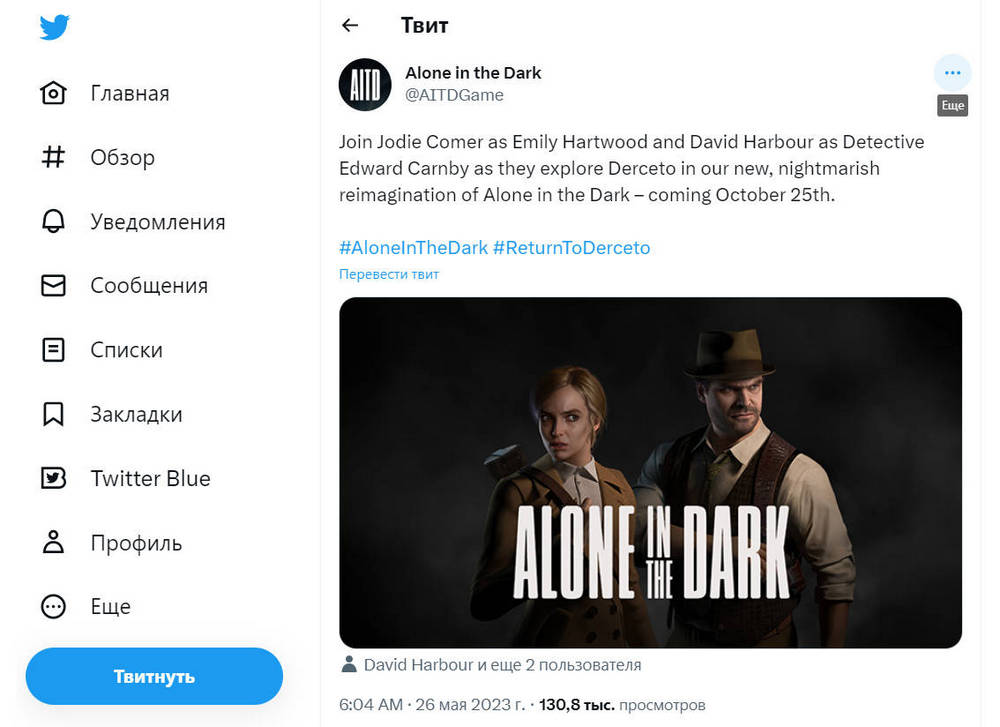Click the Twitter bird logo
Screen dimensions: 1000x727
[54, 27]
